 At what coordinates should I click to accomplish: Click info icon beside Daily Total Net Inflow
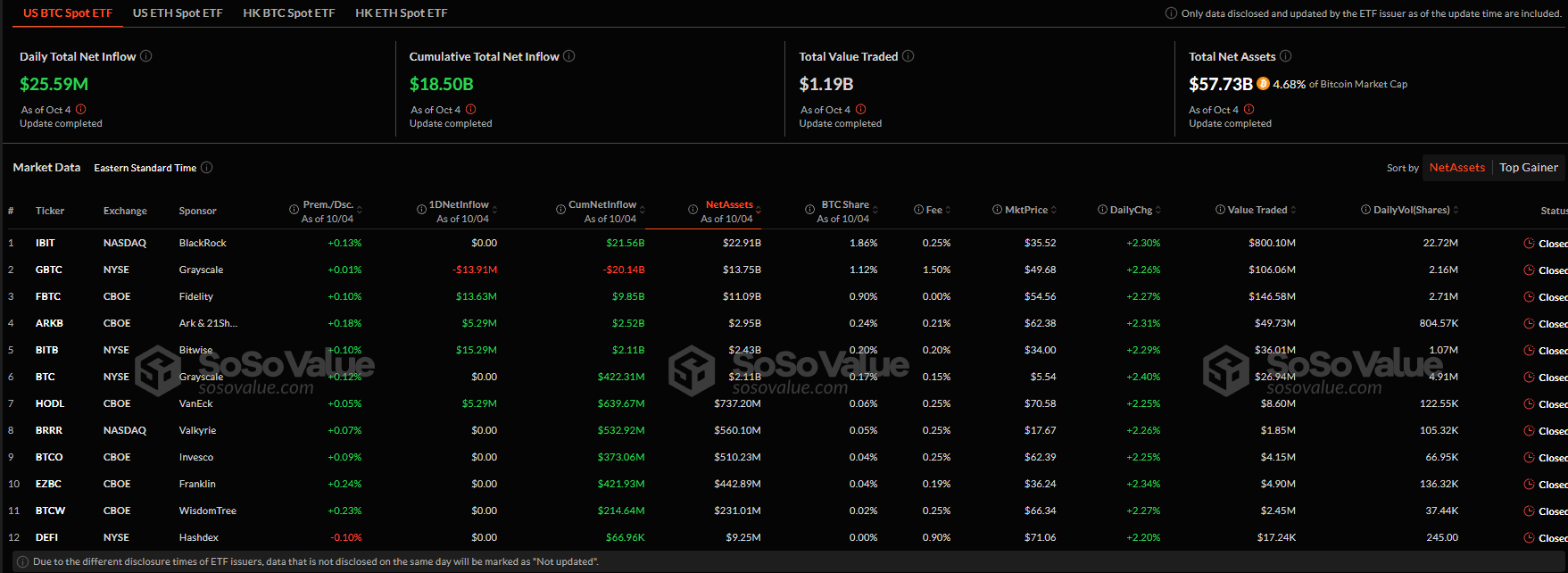tap(146, 56)
